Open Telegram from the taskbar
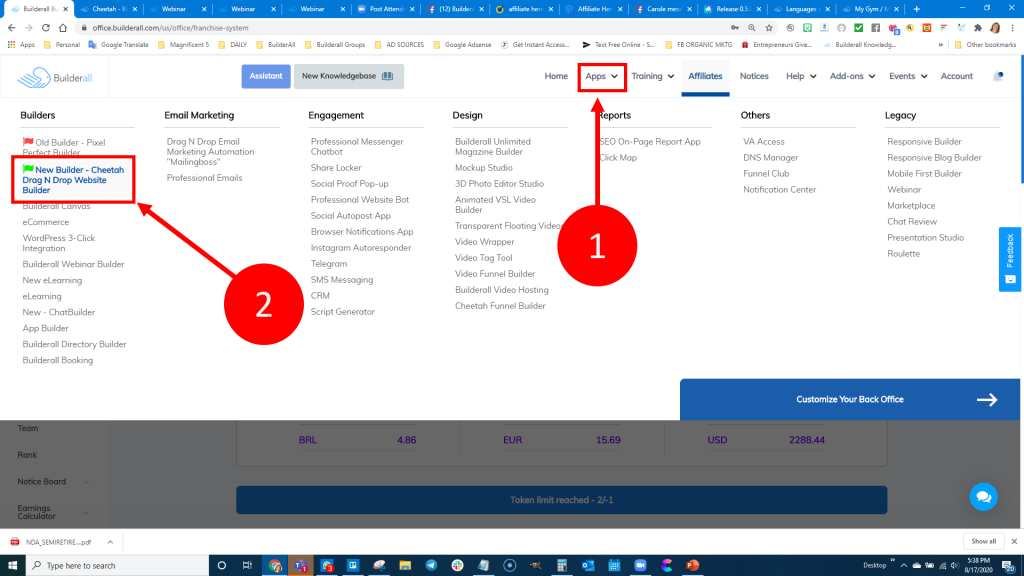This screenshot has width=1024, height=576. click(431, 566)
